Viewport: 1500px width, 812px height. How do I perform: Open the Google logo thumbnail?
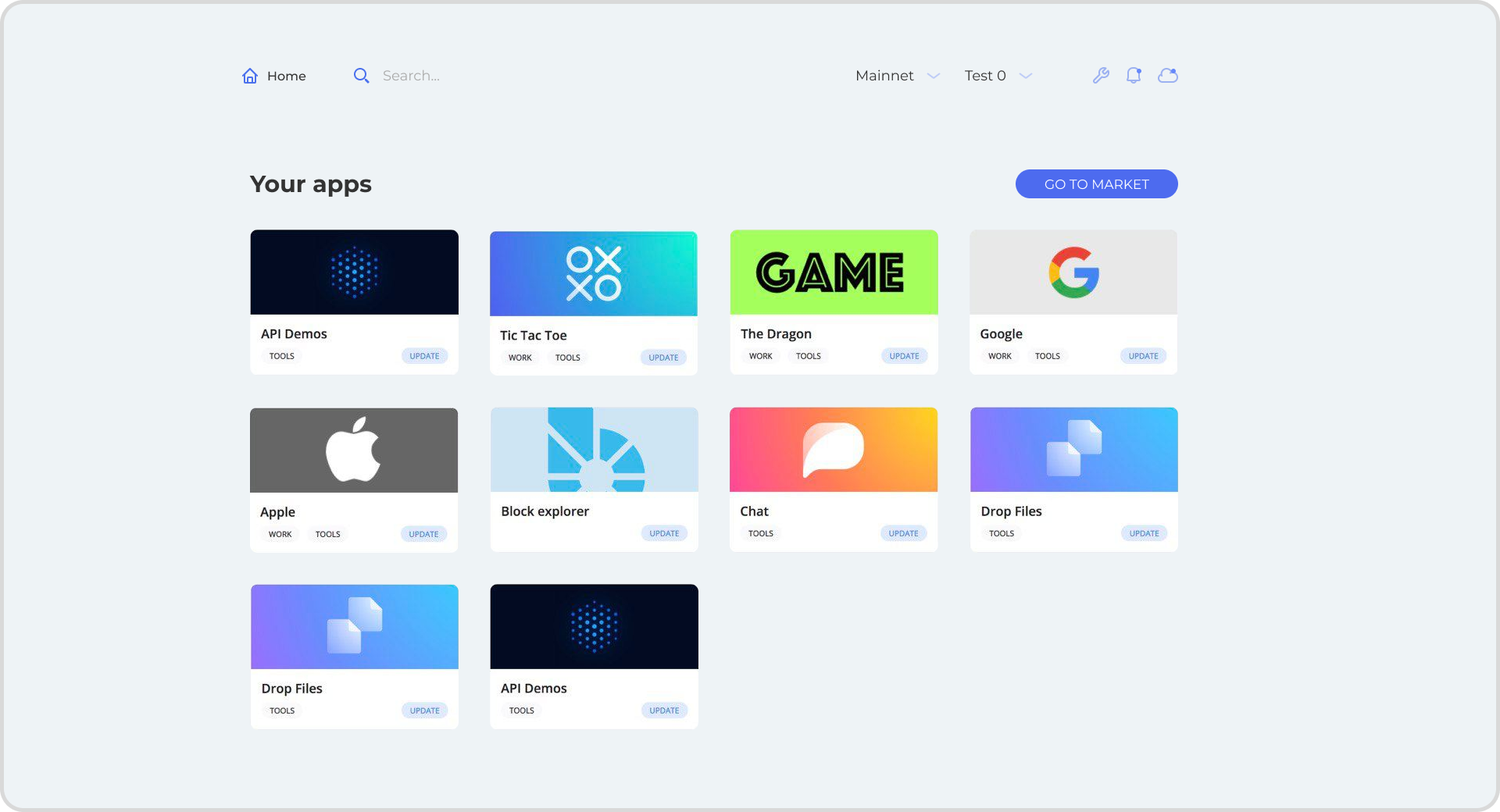point(1073,272)
